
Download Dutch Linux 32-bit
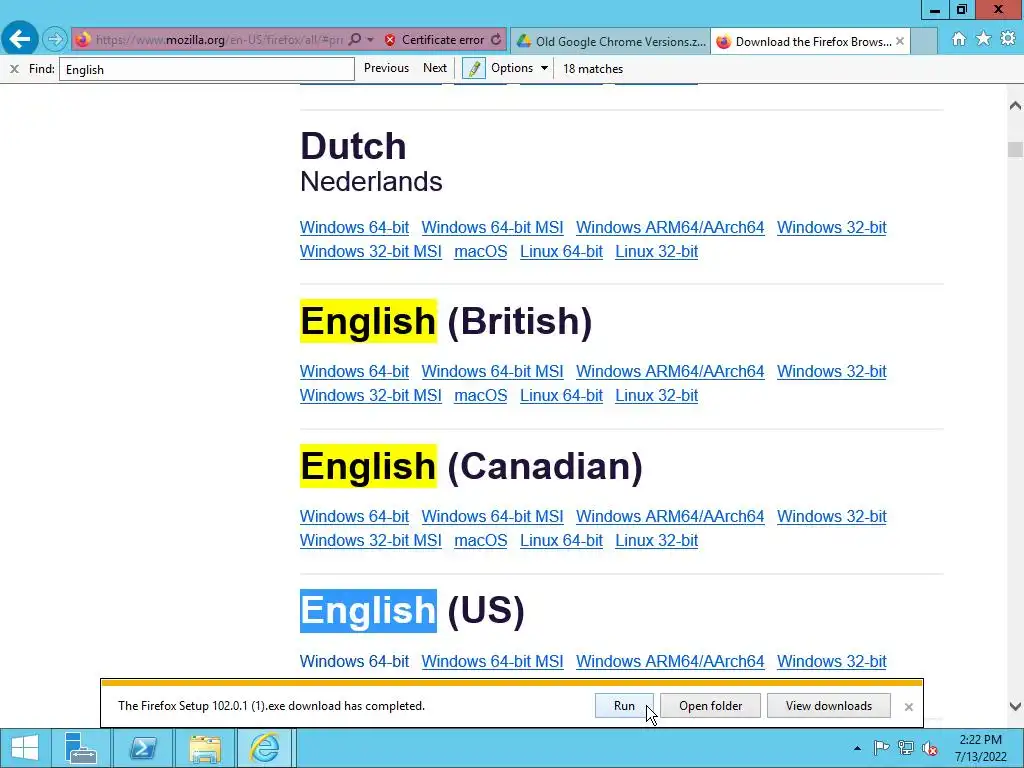point(656,251)
